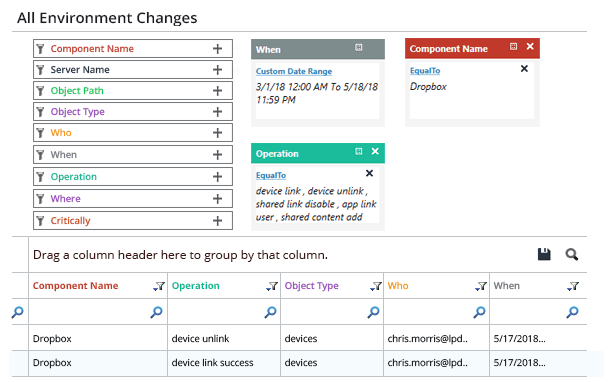Click the save disk icon above the grid
612x382 pixels.
[544, 254]
